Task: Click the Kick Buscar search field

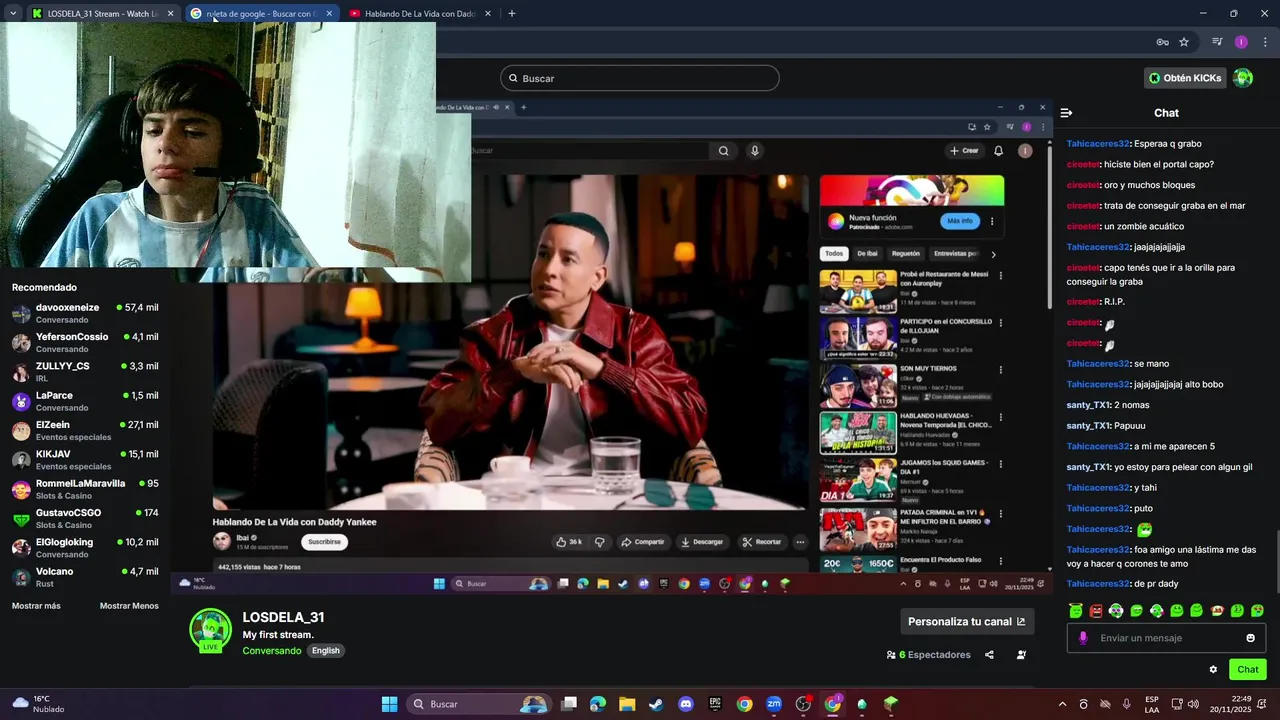Action: (x=640, y=78)
